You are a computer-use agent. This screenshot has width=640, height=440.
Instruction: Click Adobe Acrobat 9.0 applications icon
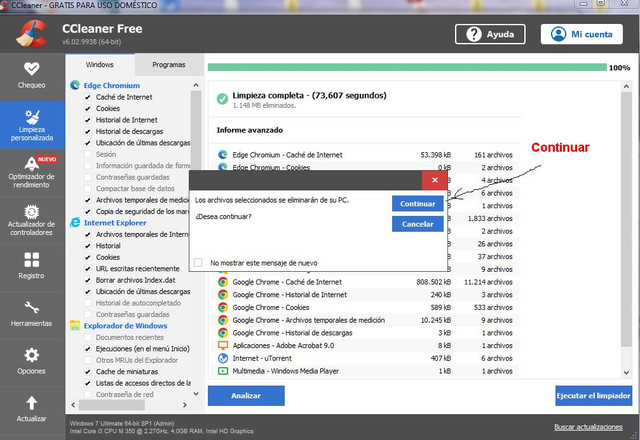pyautogui.click(x=222, y=345)
